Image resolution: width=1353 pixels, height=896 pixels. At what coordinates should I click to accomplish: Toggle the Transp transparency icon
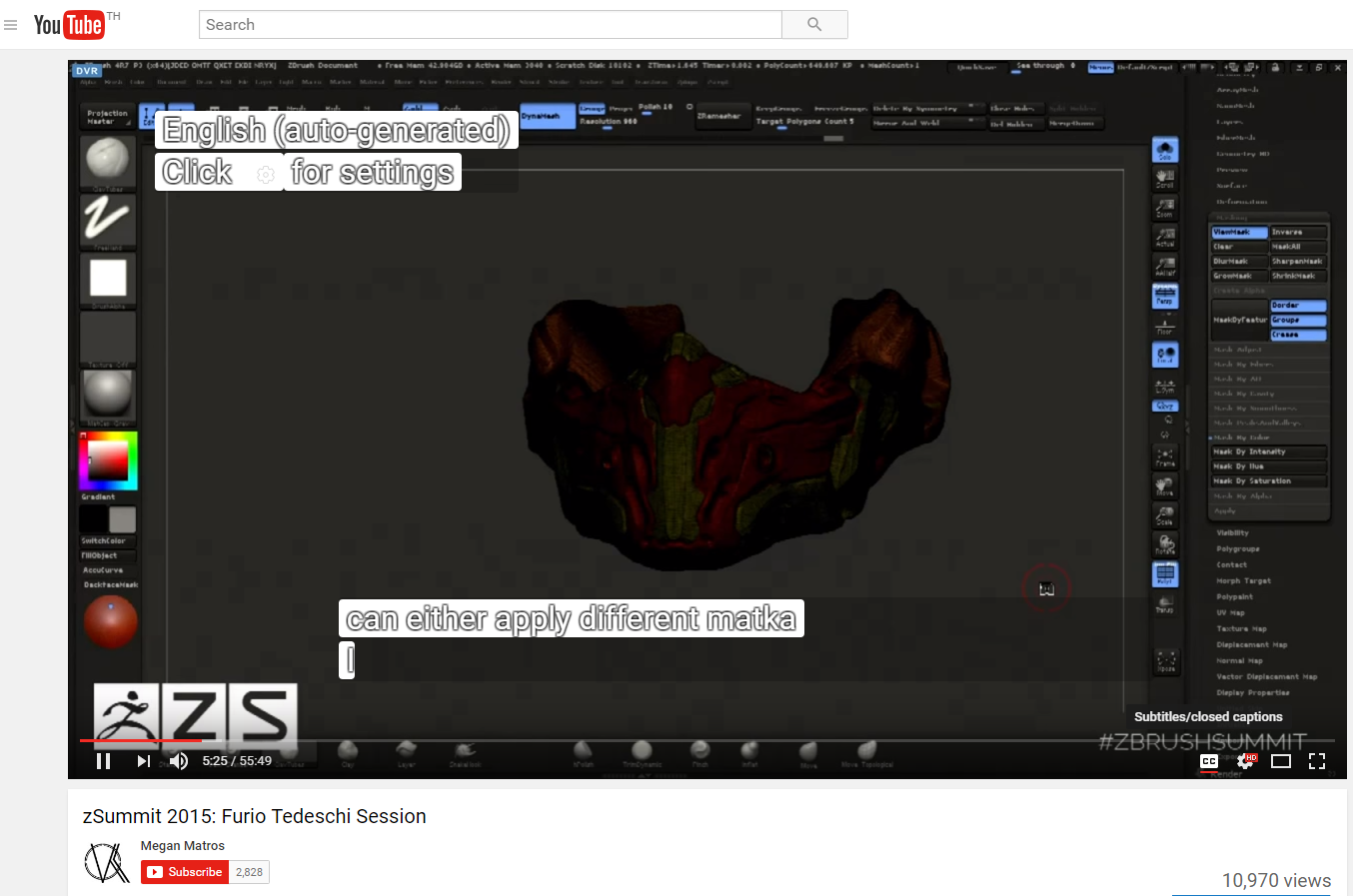(x=1165, y=603)
